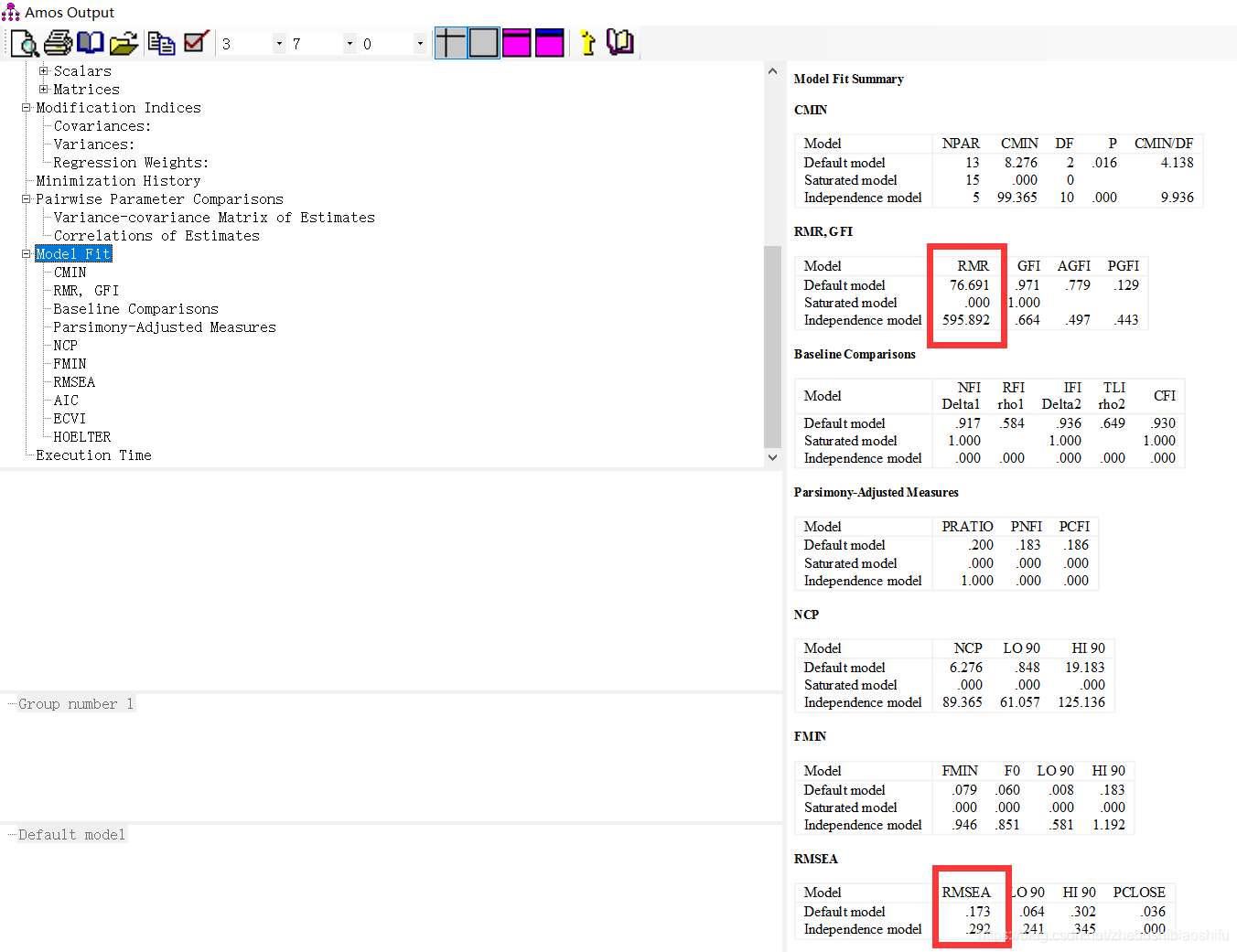Select Group number 1 in groups panel
This screenshot has width=1237, height=952.
(x=76, y=704)
